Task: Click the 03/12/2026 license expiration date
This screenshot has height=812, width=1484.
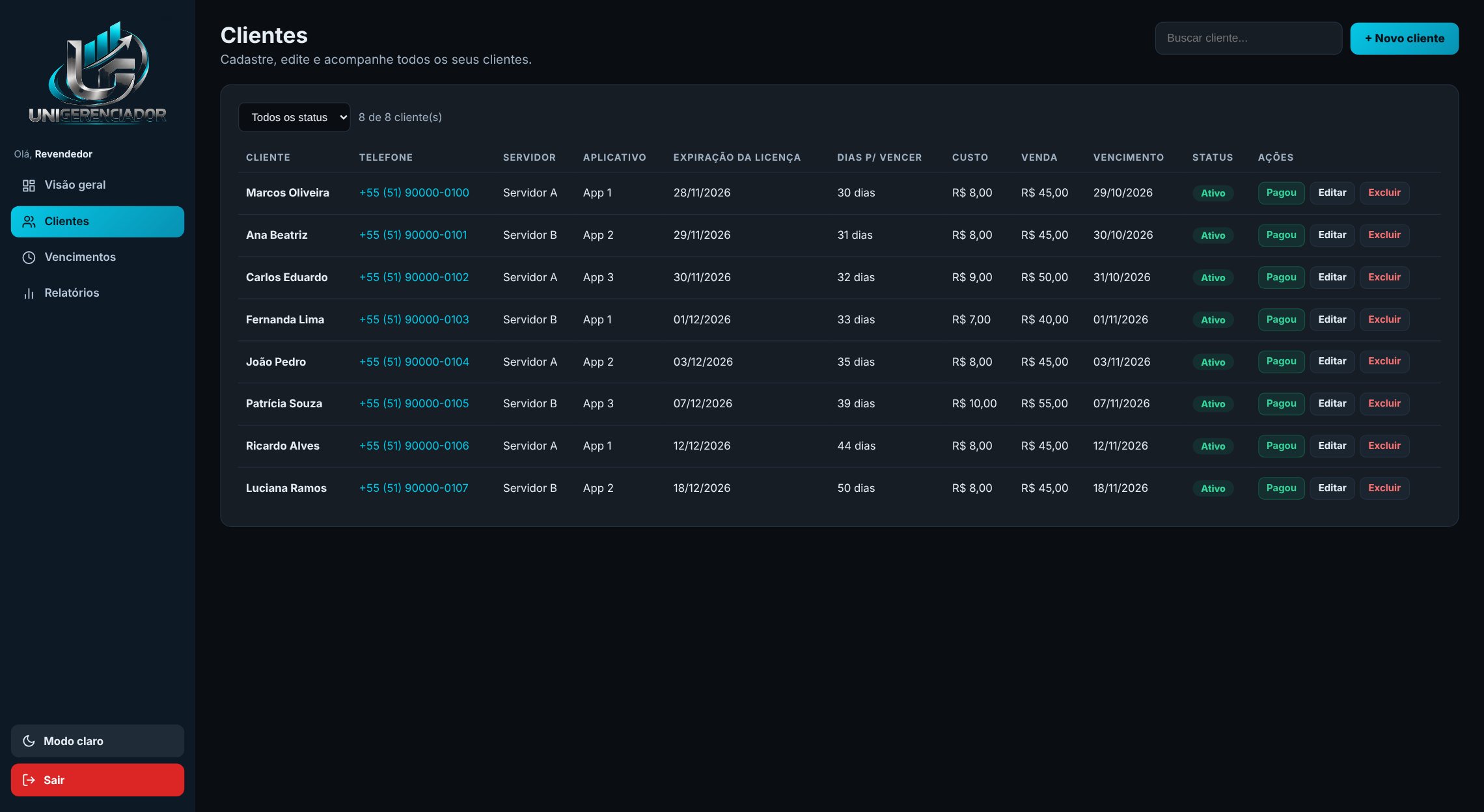Action: [703, 362]
